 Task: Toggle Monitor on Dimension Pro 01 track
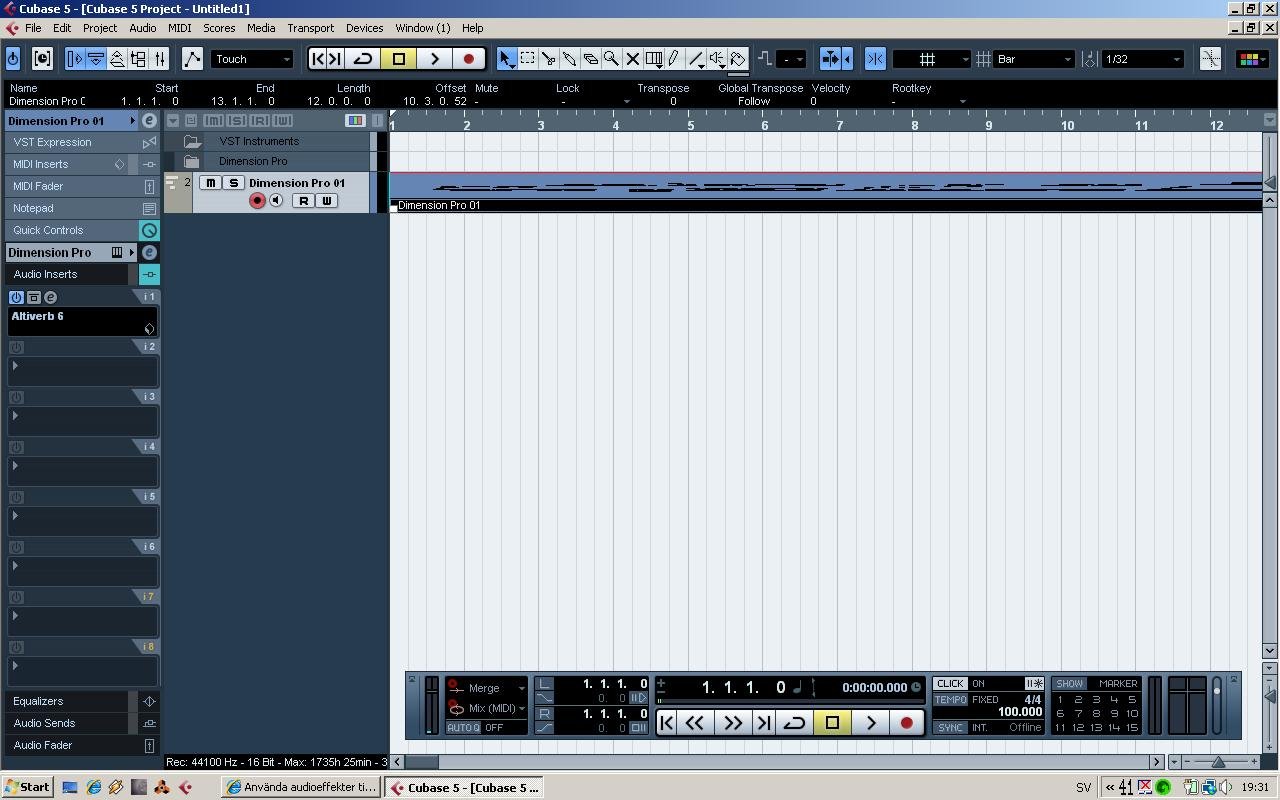pos(277,201)
